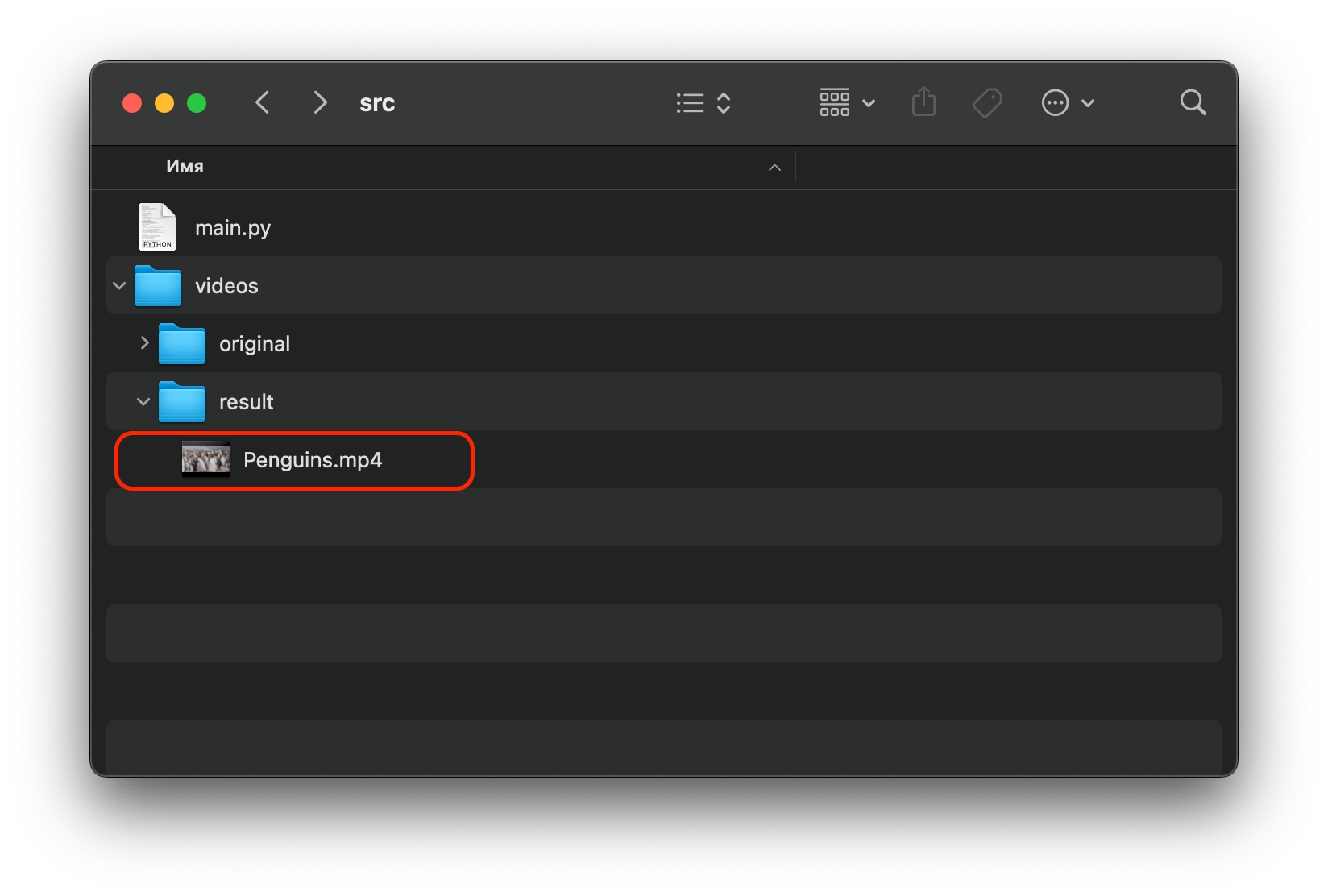Collapse the result folder

click(143, 401)
